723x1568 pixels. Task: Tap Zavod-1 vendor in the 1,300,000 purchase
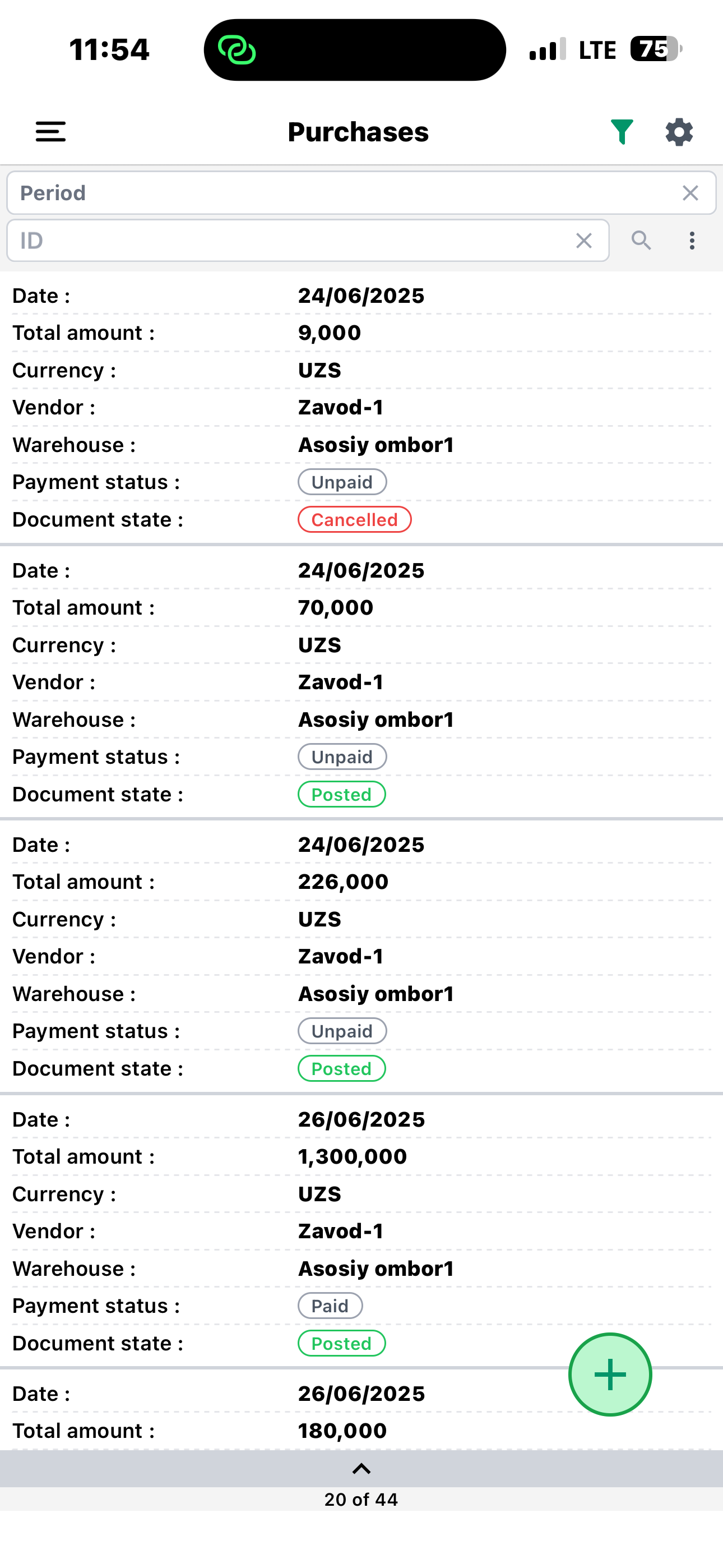[341, 1231]
